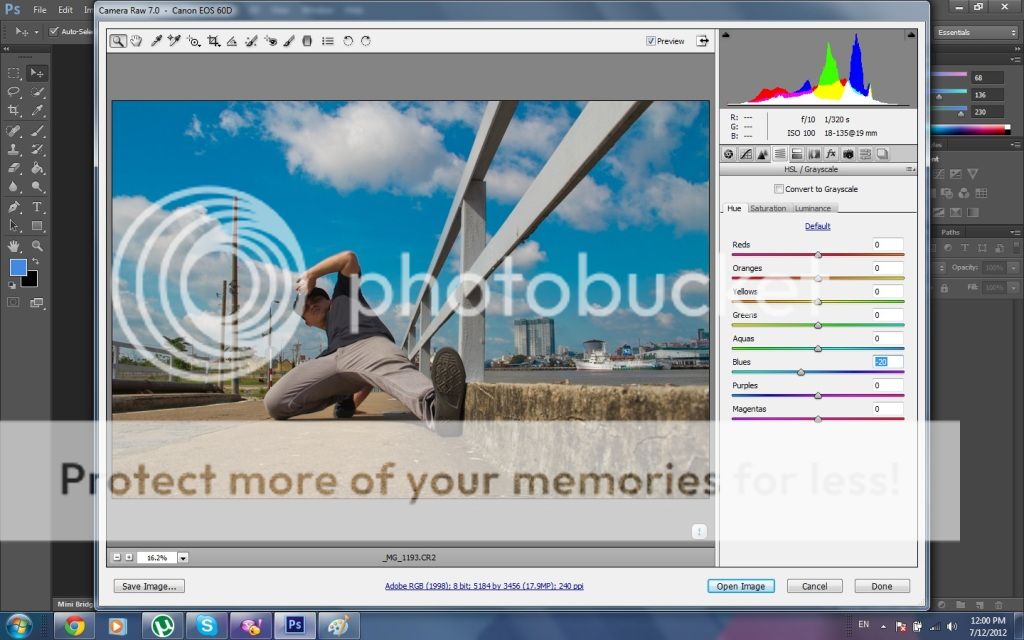Click the Blues value input field

point(888,362)
